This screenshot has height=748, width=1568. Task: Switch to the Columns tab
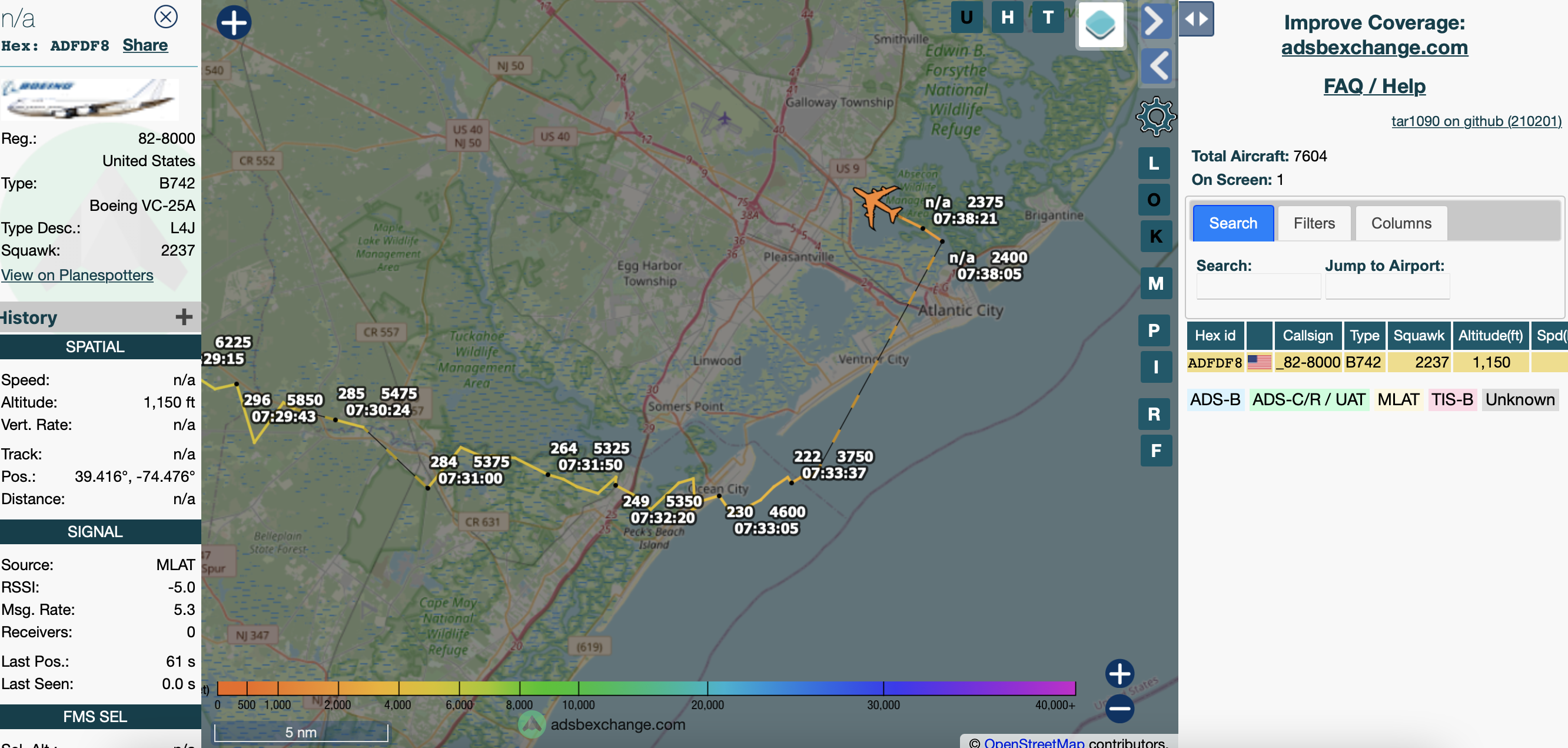point(1401,223)
